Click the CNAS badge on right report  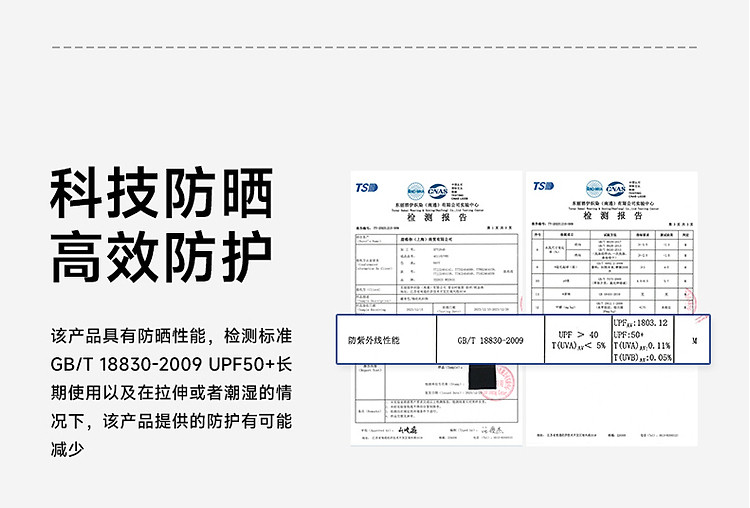coord(615,189)
